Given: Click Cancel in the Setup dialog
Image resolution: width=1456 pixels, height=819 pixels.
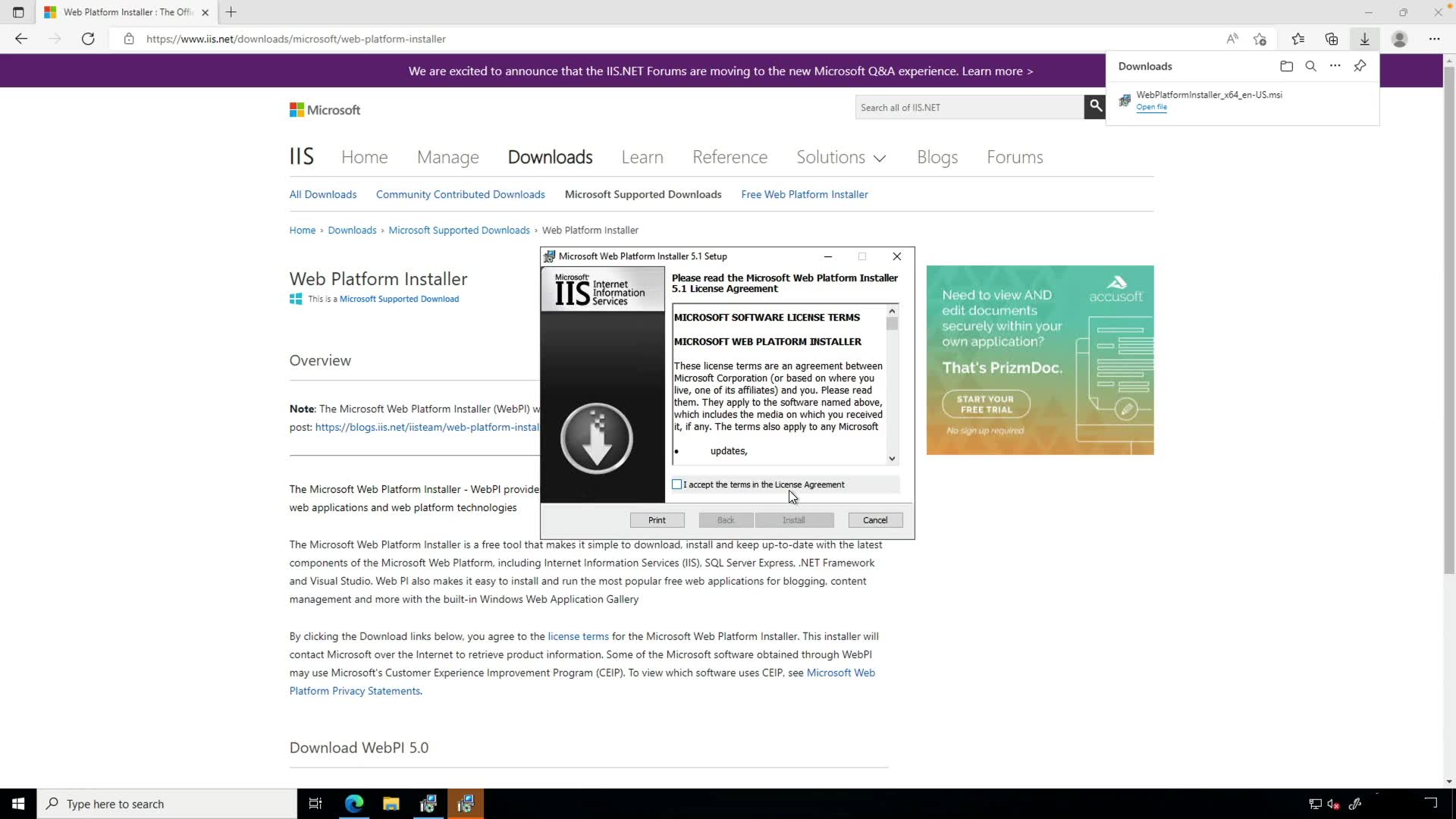Looking at the screenshot, I should (x=874, y=520).
